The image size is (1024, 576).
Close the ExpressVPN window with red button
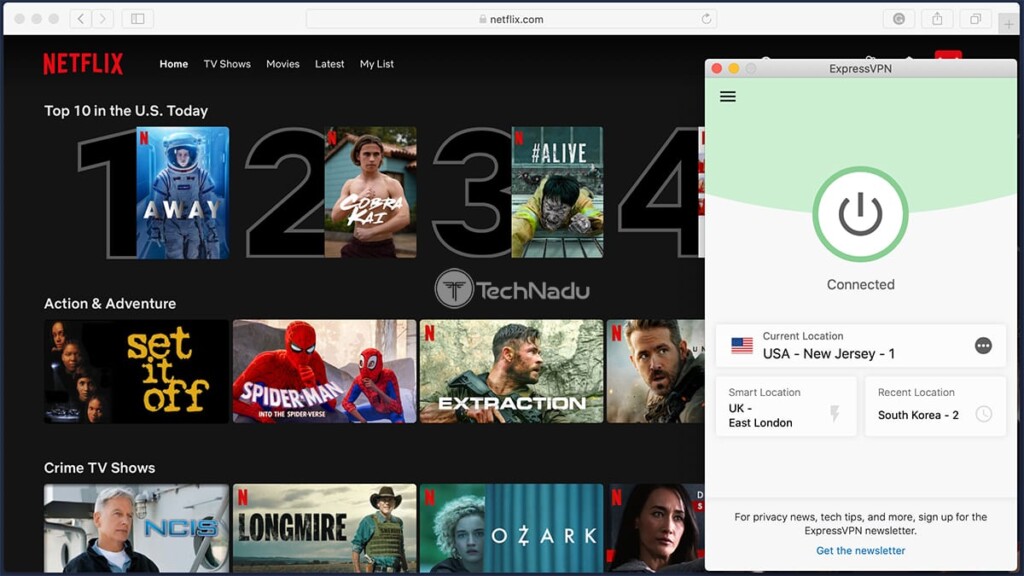pyautogui.click(x=716, y=69)
